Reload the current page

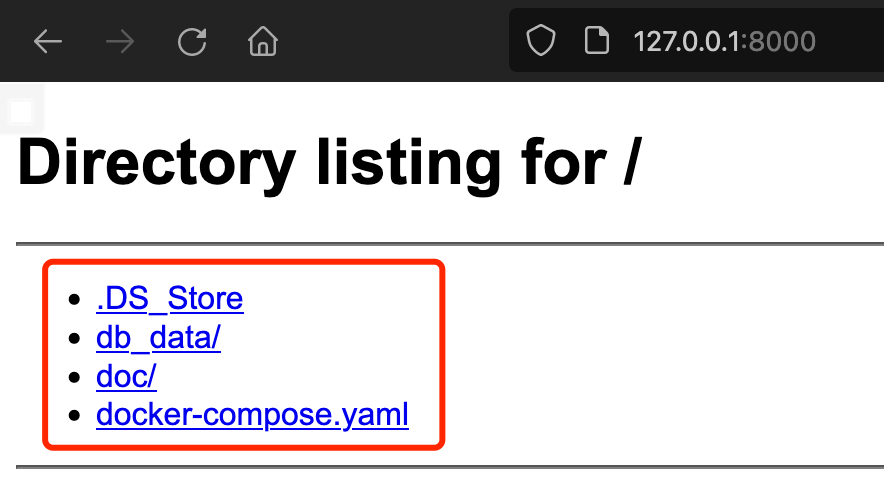(192, 41)
